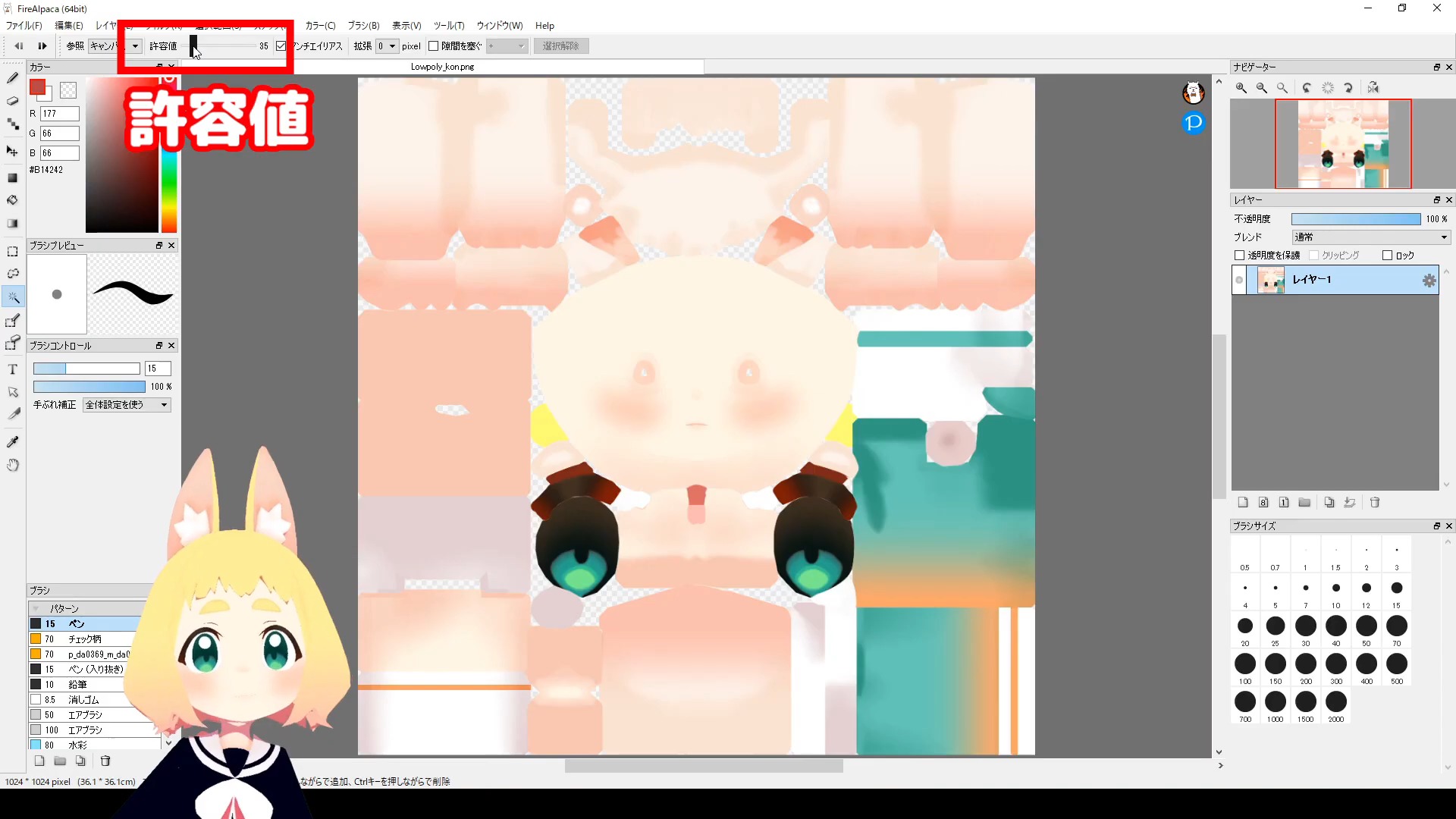Click the 選択解除 button
The height and width of the screenshot is (819, 1456).
(560, 46)
